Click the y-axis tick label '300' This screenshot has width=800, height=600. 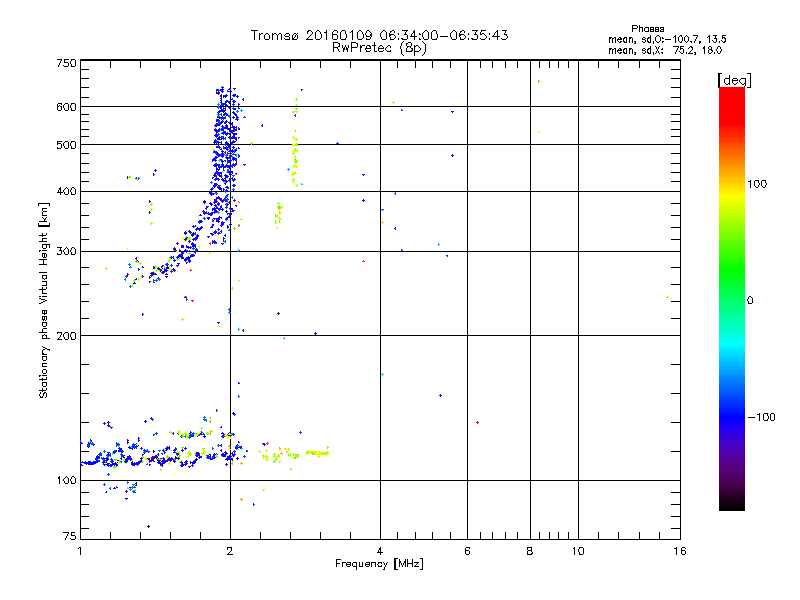[x=66, y=252]
